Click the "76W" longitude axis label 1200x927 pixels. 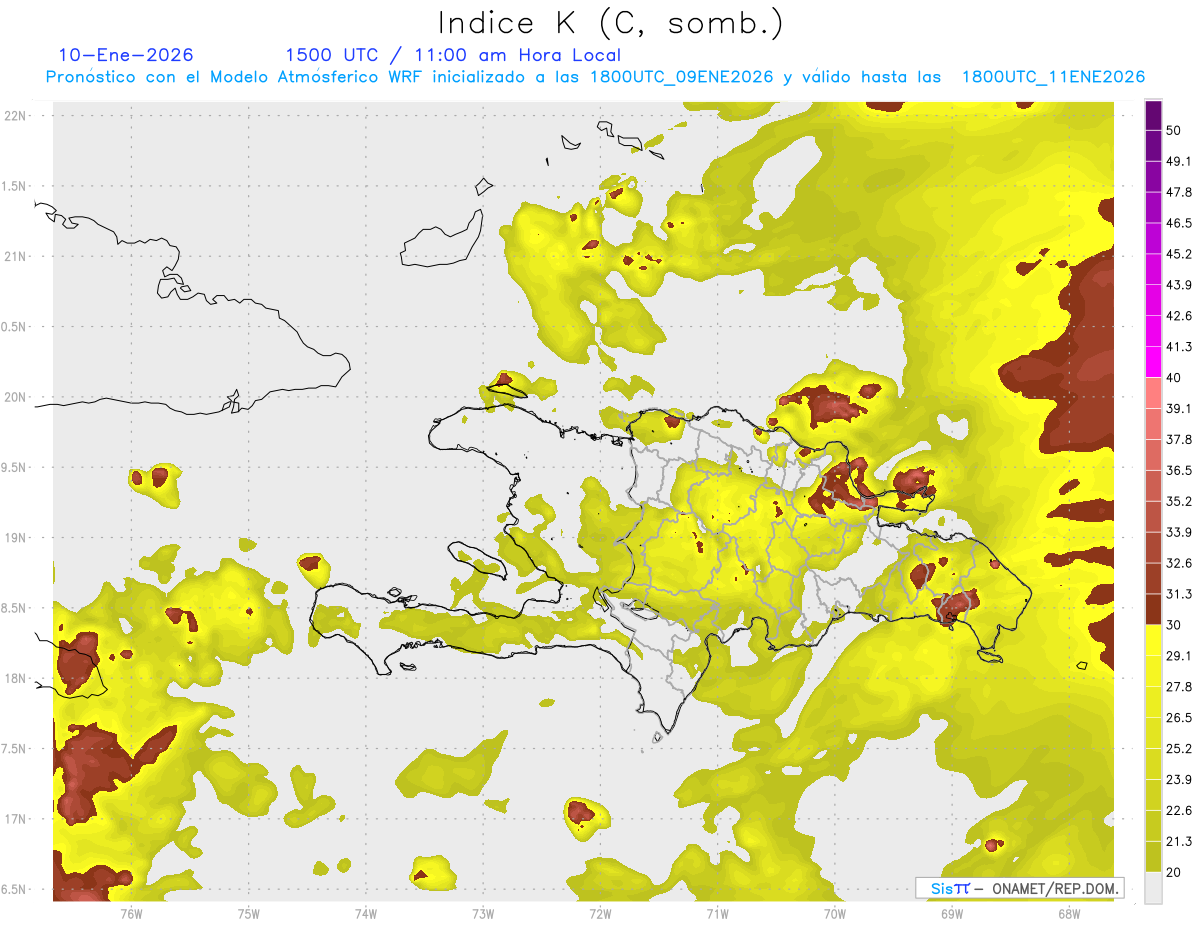point(131,912)
